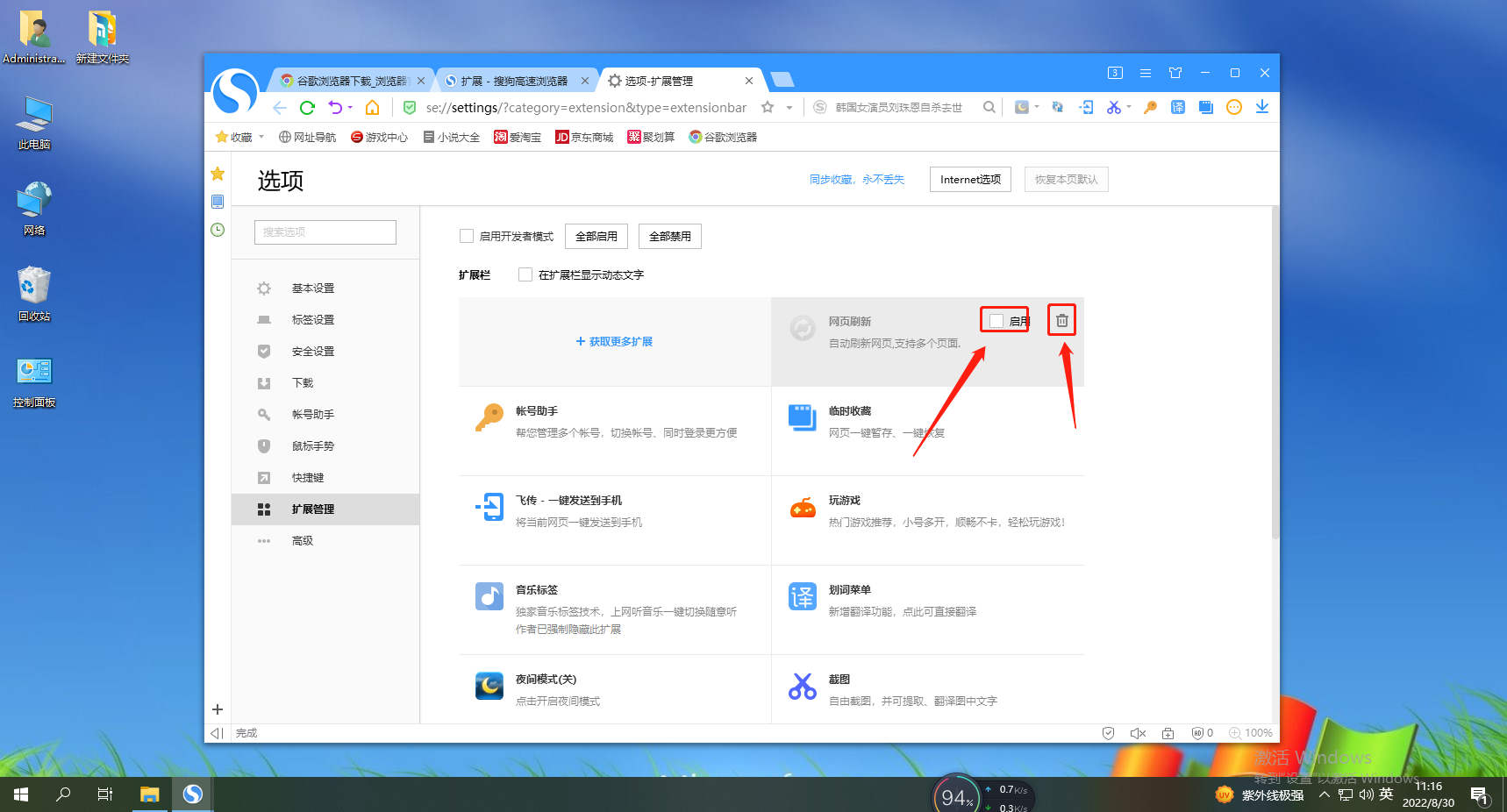This screenshot has height=812, width=1507.
Task: Open Windows Start menu
Action: point(21,794)
